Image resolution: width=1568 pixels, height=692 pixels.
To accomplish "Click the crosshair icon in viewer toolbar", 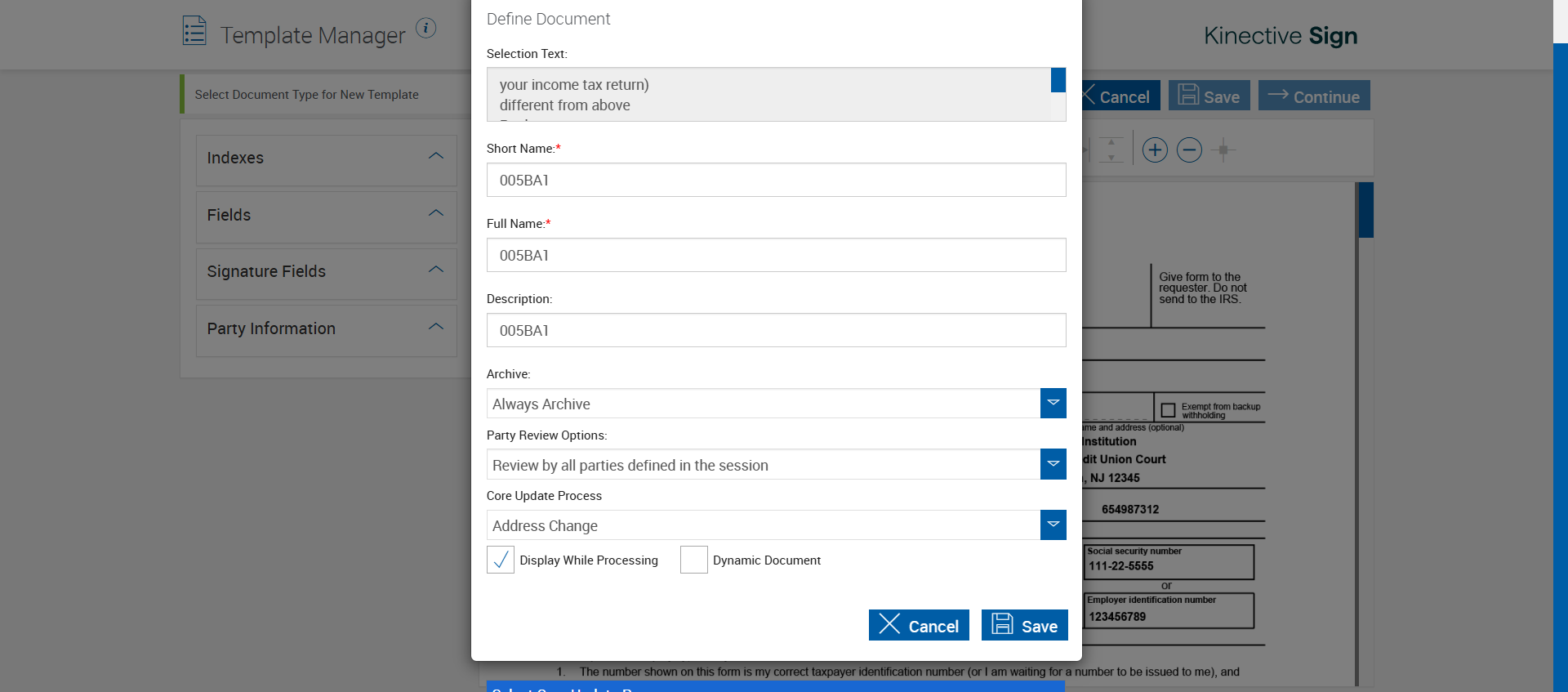I will tap(1223, 150).
